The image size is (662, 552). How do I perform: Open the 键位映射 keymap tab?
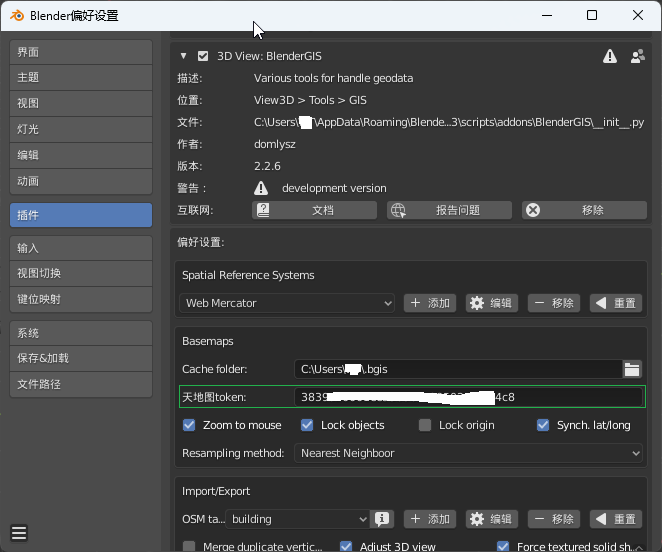click(81, 299)
